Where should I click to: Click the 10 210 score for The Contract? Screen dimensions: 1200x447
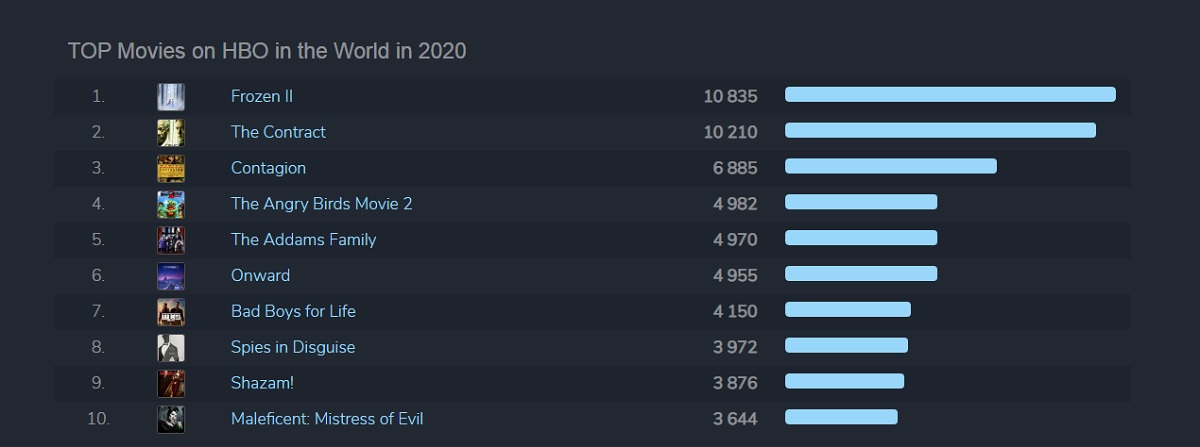pos(730,133)
